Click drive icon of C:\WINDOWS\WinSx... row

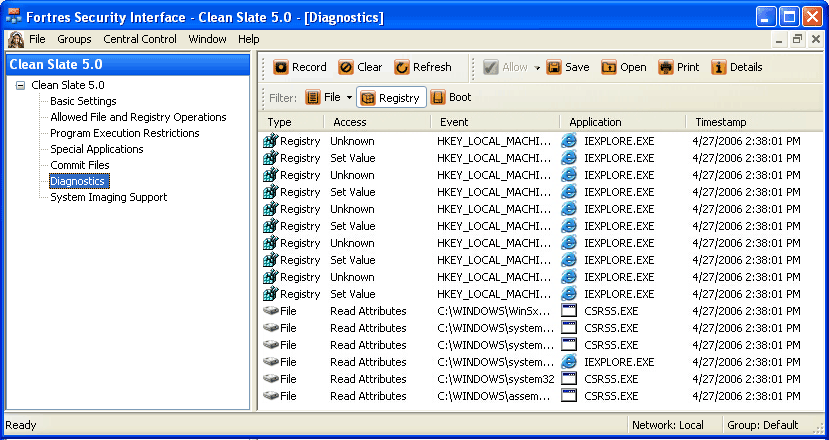270,311
